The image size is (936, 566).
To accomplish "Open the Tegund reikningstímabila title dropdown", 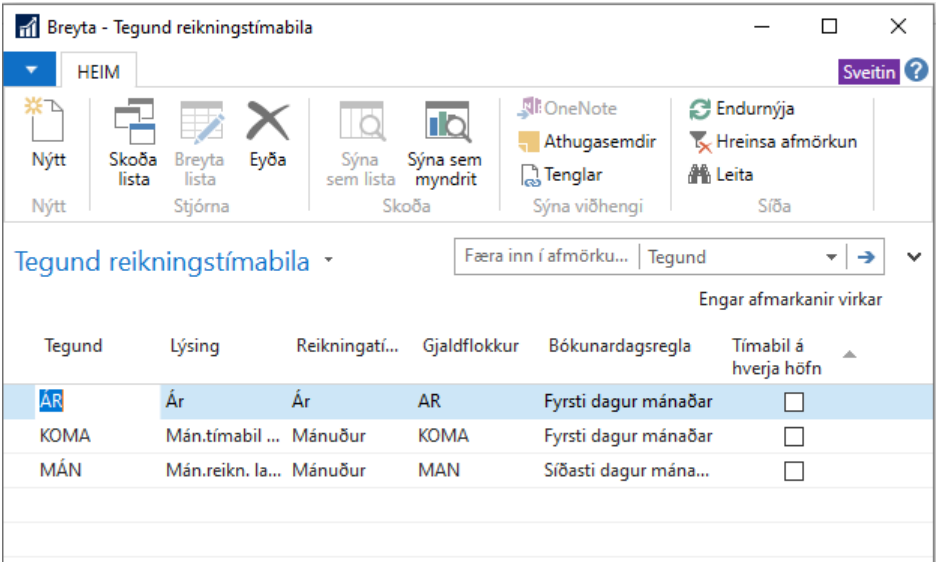I will (330, 263).
